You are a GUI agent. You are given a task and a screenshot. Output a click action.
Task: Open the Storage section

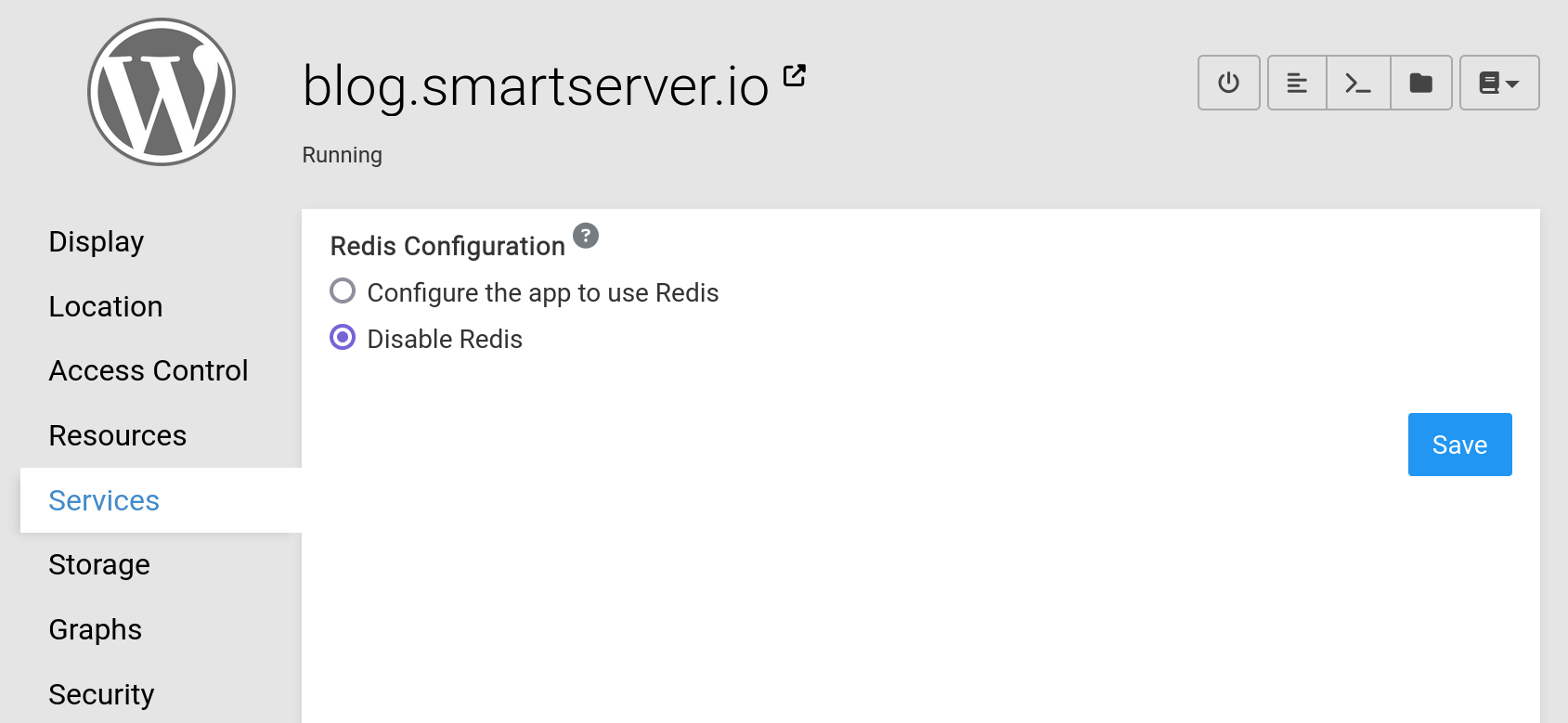pos(99,564)
